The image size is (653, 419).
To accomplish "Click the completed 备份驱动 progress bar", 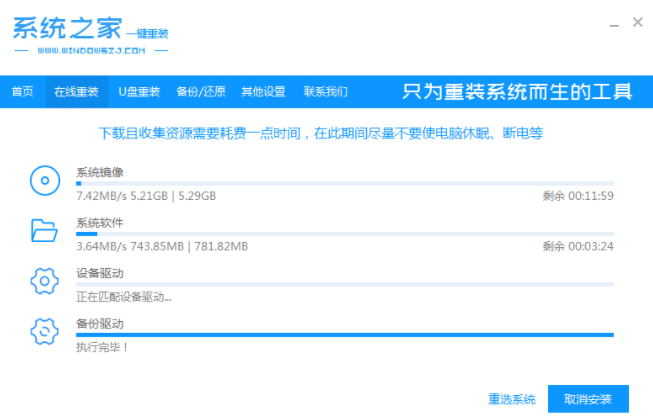I will (344, 335).
